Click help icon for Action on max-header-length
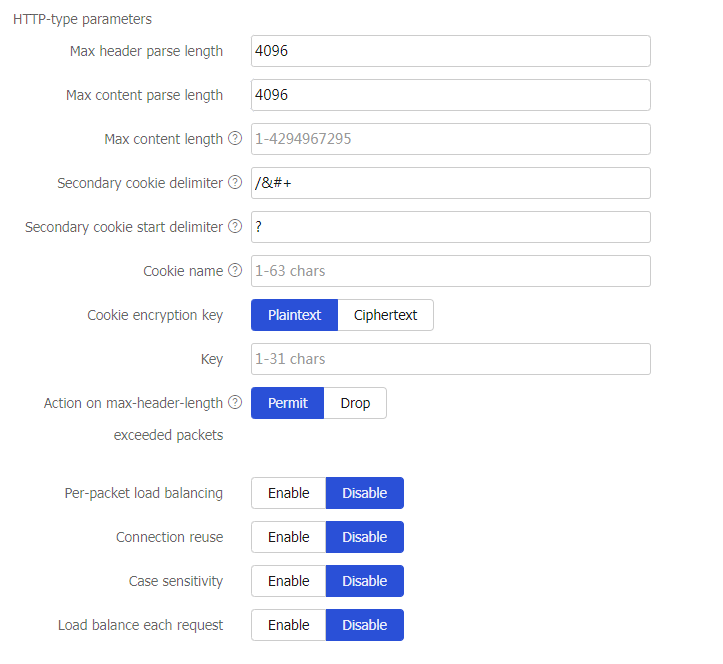The height and width of the screenshot is (664, 723). click(235, 403)
